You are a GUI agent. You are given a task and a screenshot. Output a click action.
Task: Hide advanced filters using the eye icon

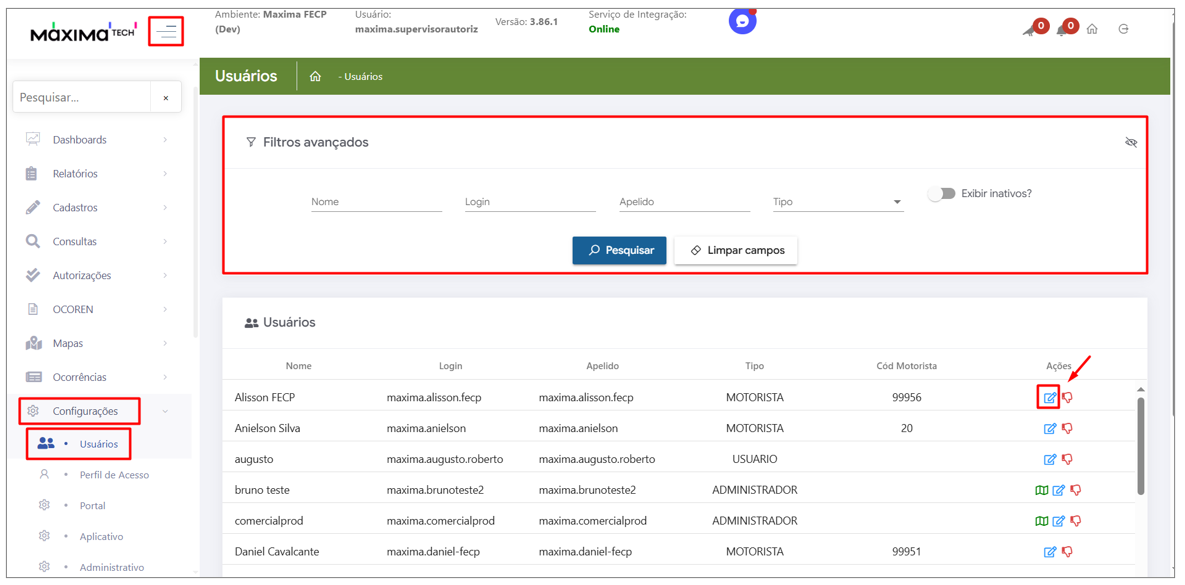(x=1131, y=143)
